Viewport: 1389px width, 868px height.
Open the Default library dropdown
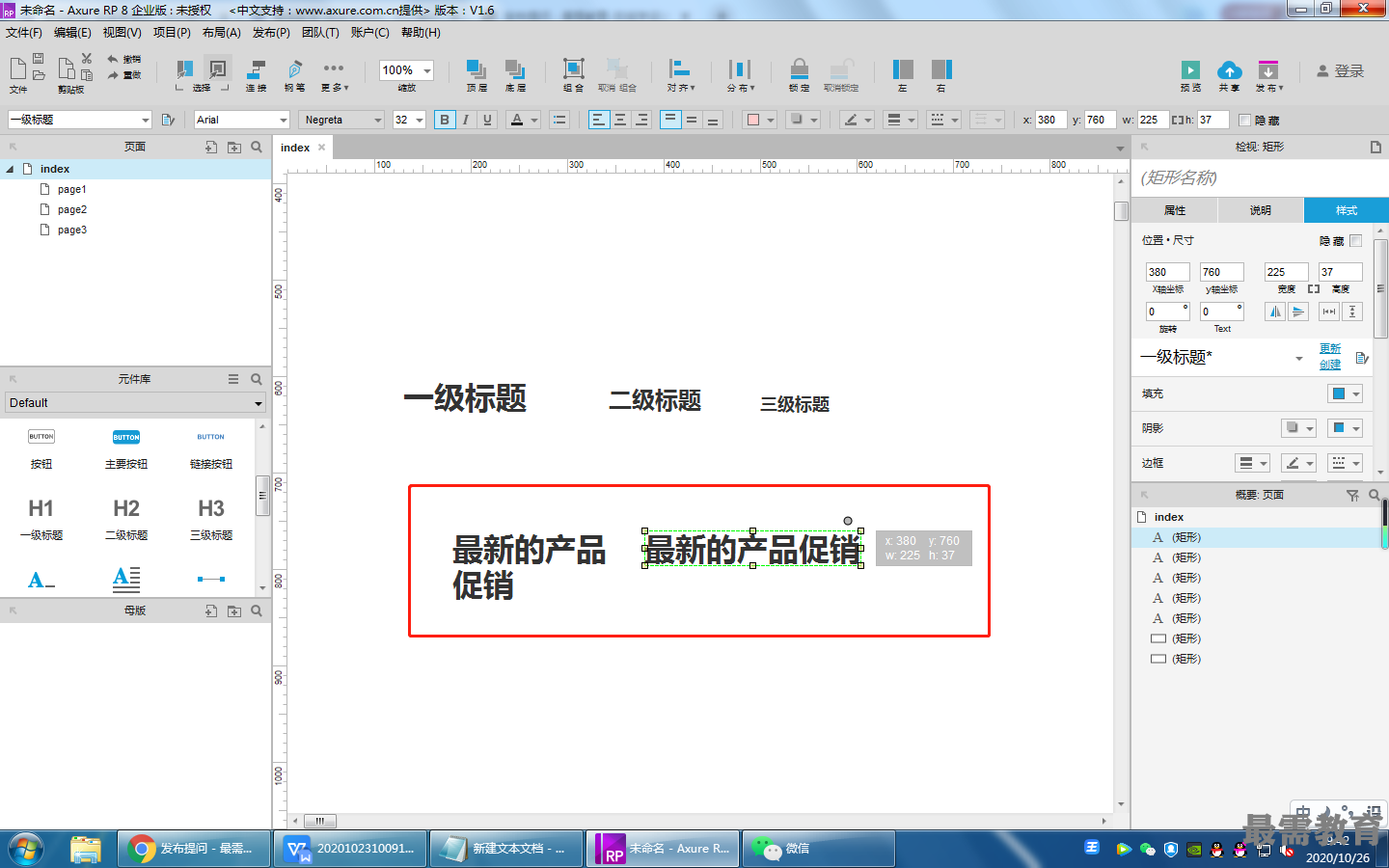(x=135, y=403)
